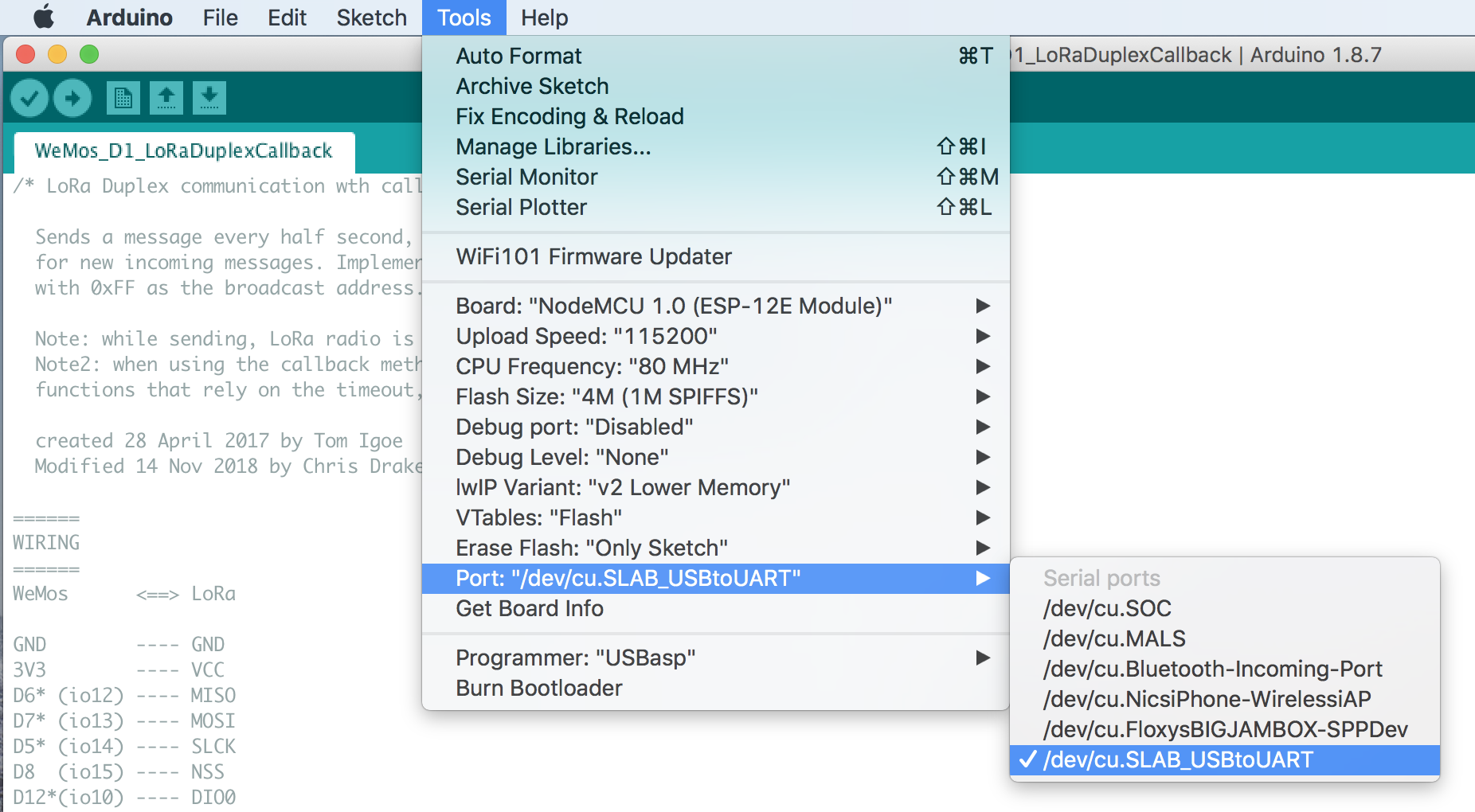Image resolution: width=1475 pixels, height=812 pixels.
Task: Launch the Serial Plotter
Action: click(715, 207)
